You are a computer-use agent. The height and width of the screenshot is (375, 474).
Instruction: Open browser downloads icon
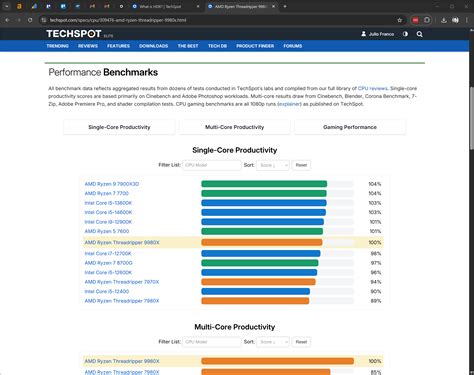444,20
